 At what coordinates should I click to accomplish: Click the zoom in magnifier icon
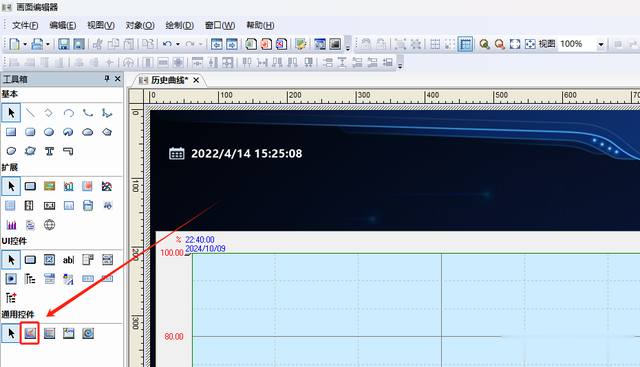tap(484, 44)
